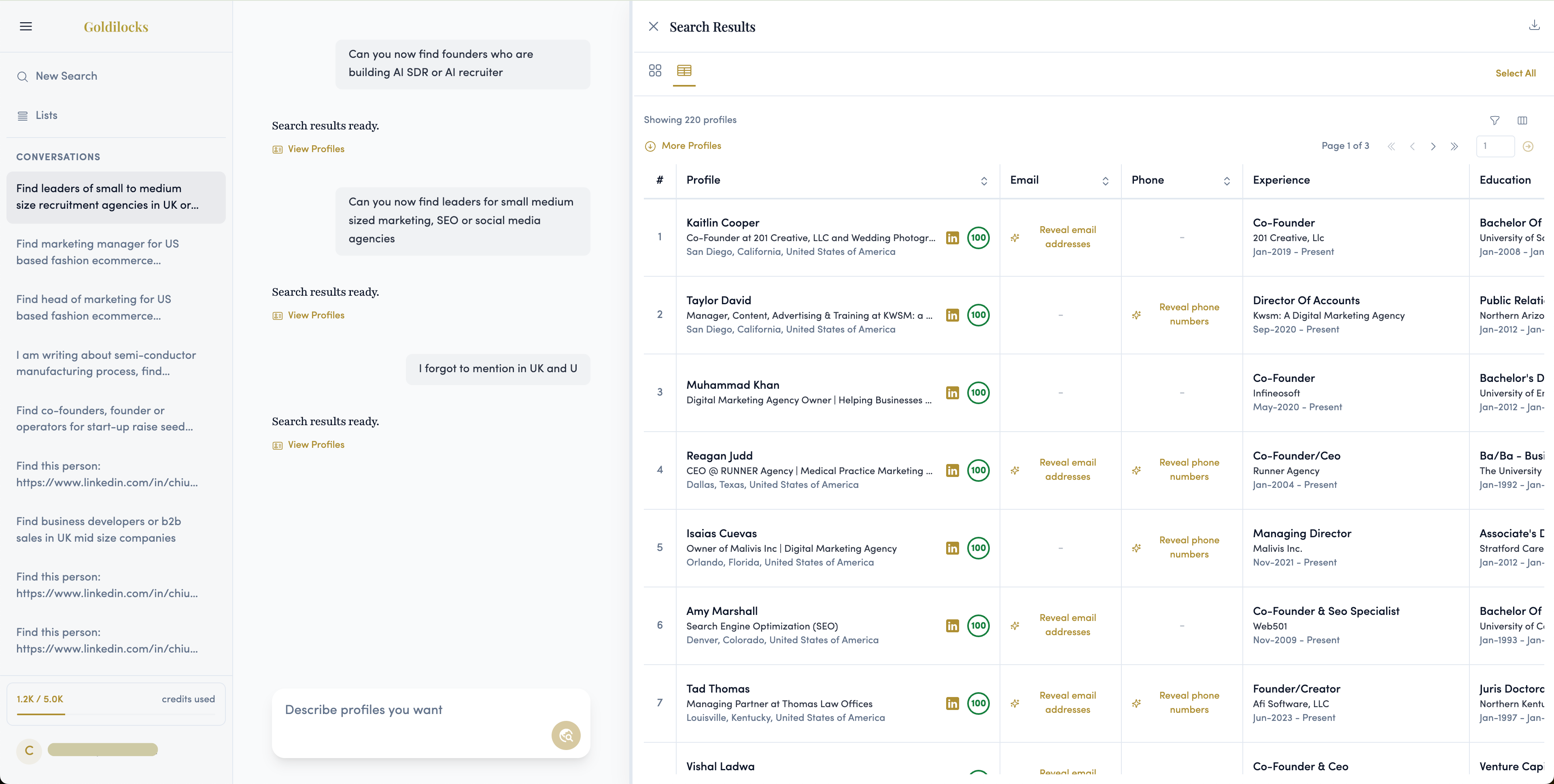
Task: Go to next page of results
Action: click(x=1433, y=146)
